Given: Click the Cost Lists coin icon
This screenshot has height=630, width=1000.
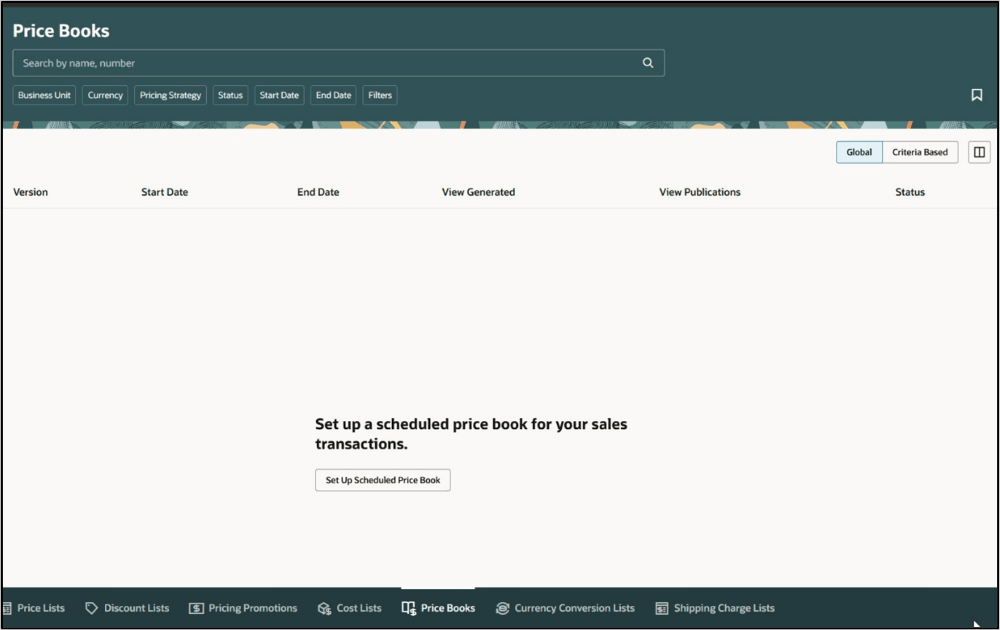Looking at the screenshot, I should click(325, 608).
